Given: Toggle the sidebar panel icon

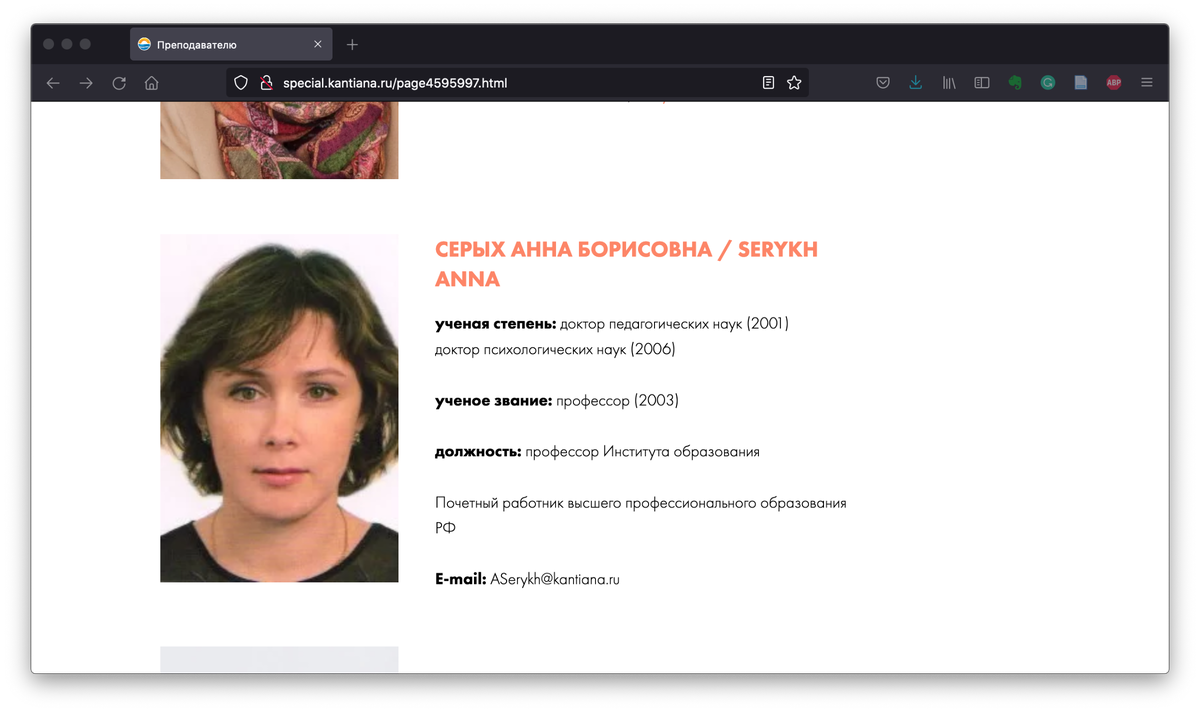Looking at the screenshot, I should (x=981, y=82).
